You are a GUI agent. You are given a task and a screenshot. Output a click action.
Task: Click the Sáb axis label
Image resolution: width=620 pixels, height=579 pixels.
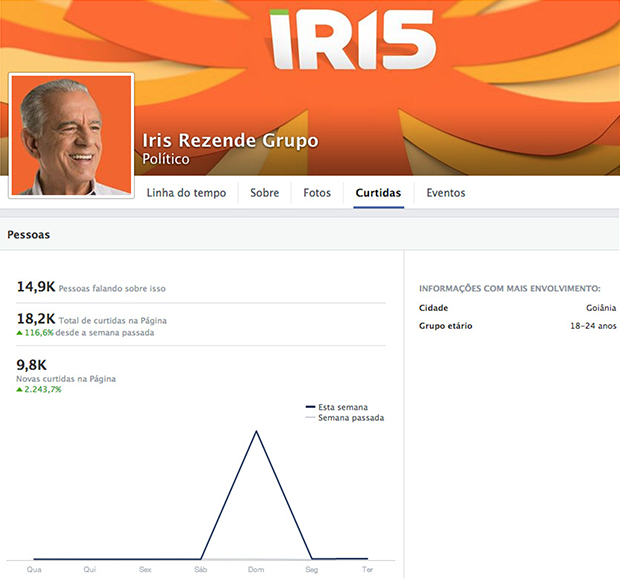point(200,570)
